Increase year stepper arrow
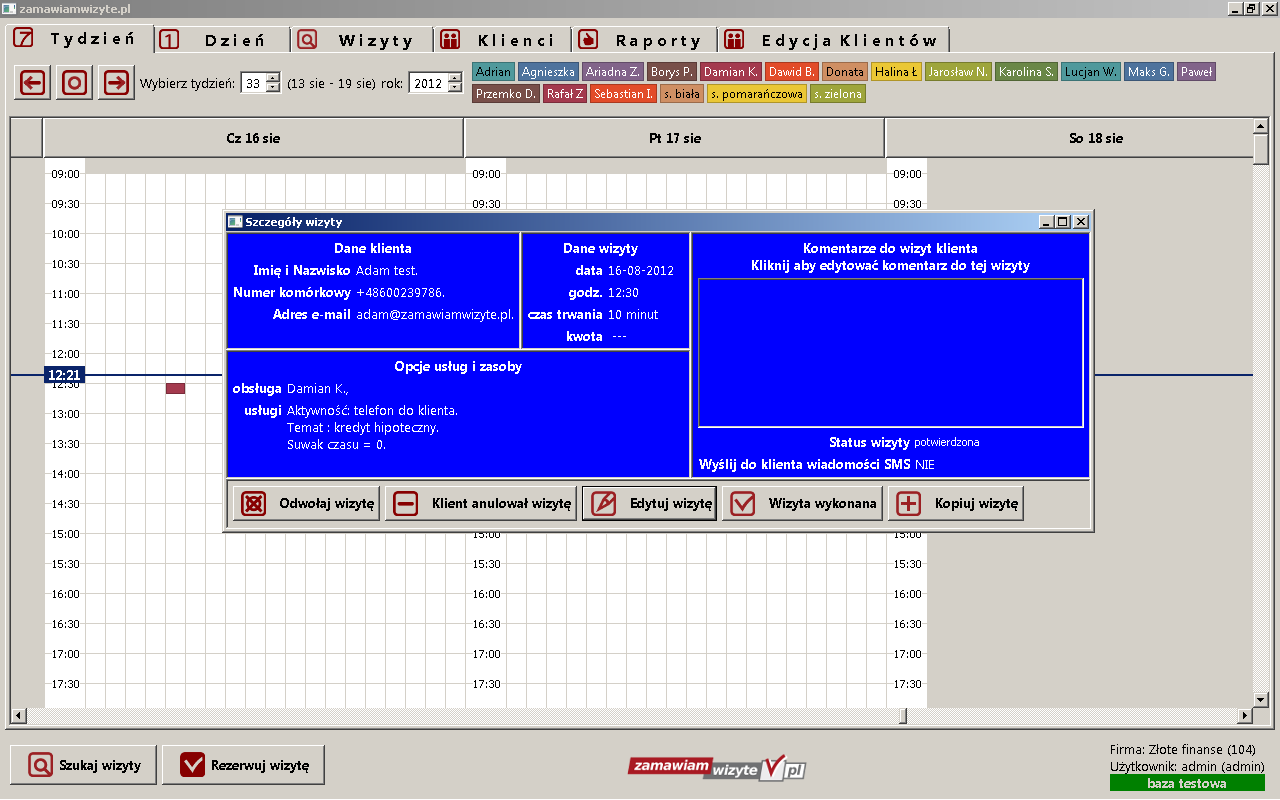The image size is (1280, 800). coord(453,79)
